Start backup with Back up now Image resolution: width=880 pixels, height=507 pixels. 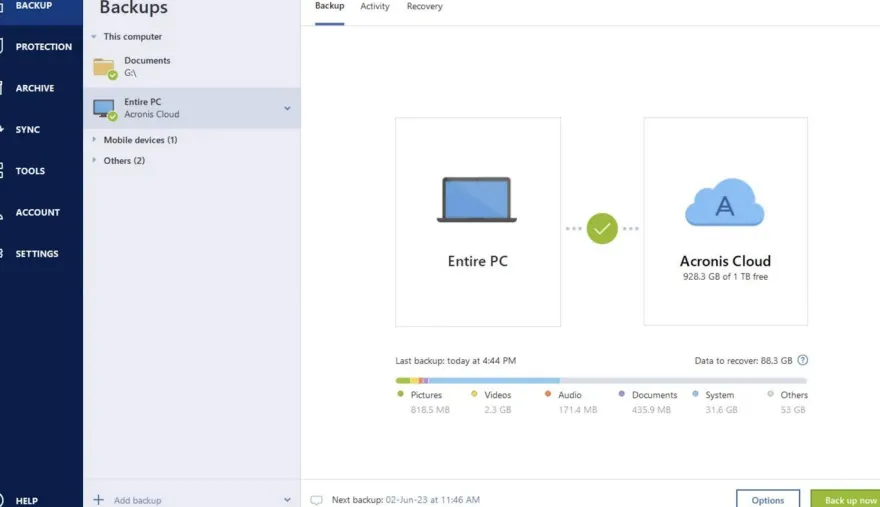(x=845, y=499)
